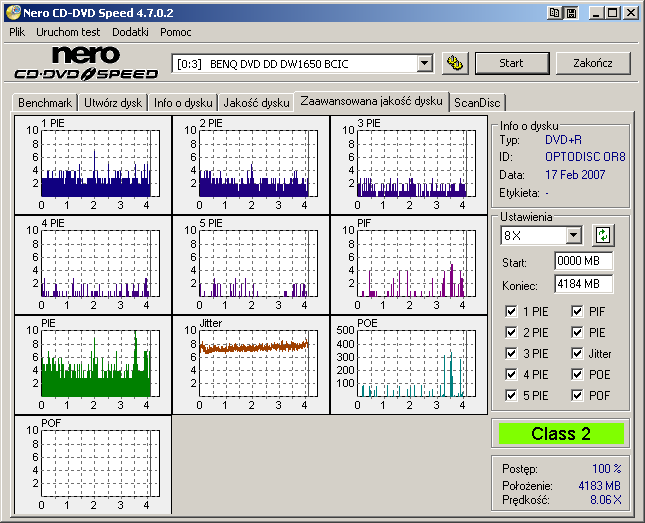Click the Start button

512,63
